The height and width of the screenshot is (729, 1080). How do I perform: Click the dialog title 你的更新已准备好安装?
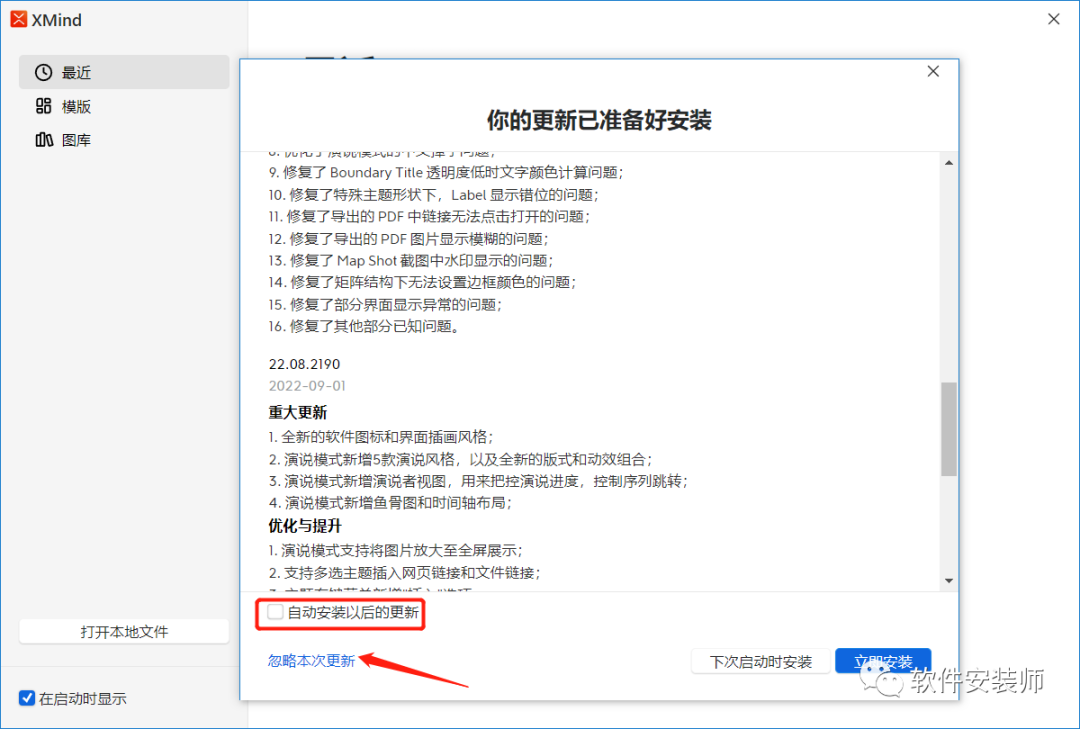[x=599, y=120]
